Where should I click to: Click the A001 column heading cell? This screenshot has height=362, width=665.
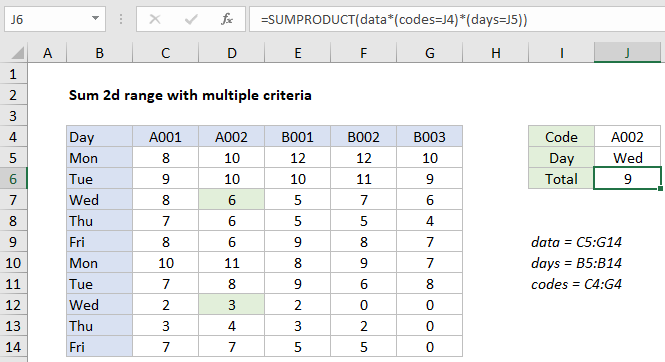coord(165,137)
